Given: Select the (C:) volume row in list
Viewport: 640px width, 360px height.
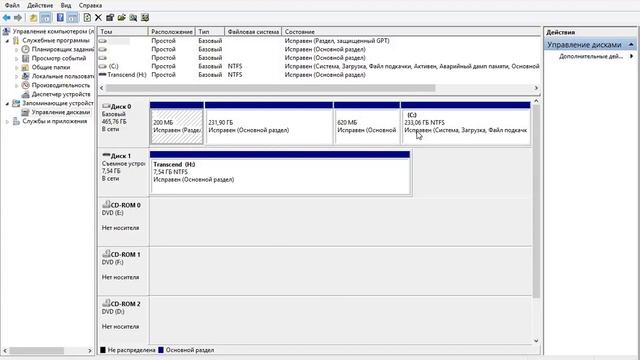Looking at the screenshot, I should click(319, 66).
